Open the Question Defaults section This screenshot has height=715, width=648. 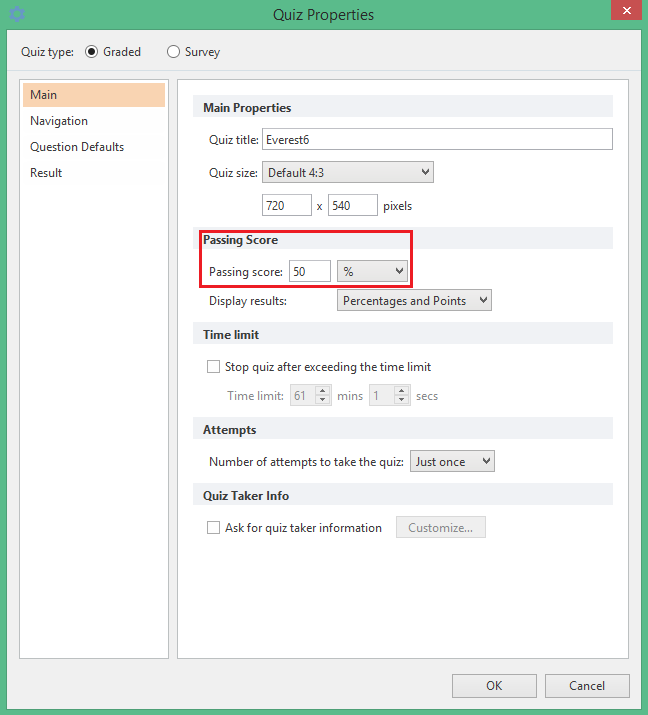pyautogui.click(x=94, y=147)
